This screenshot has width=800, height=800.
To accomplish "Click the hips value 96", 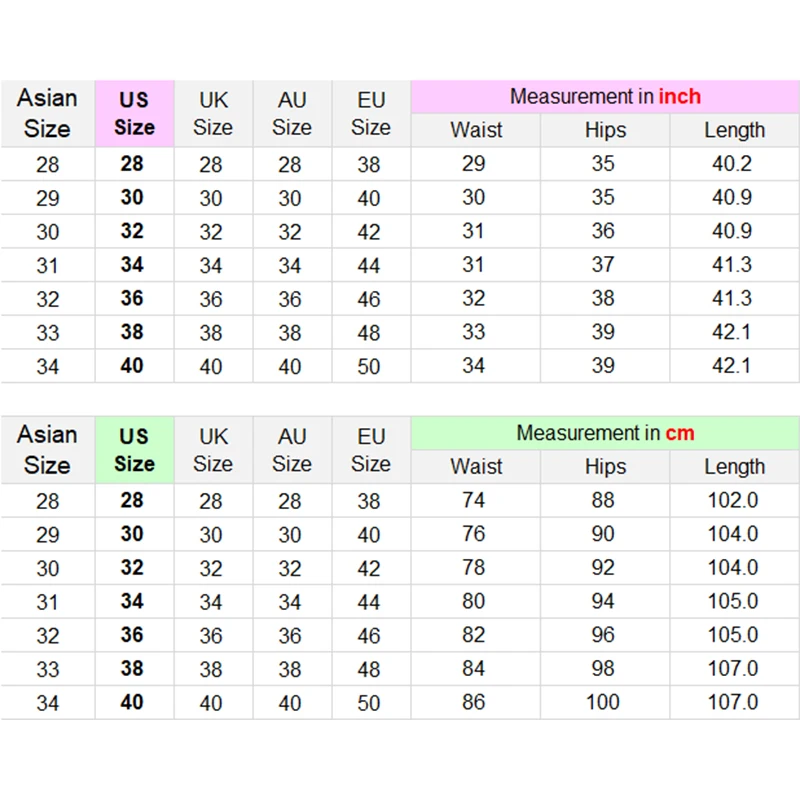I will coord(603,636).
